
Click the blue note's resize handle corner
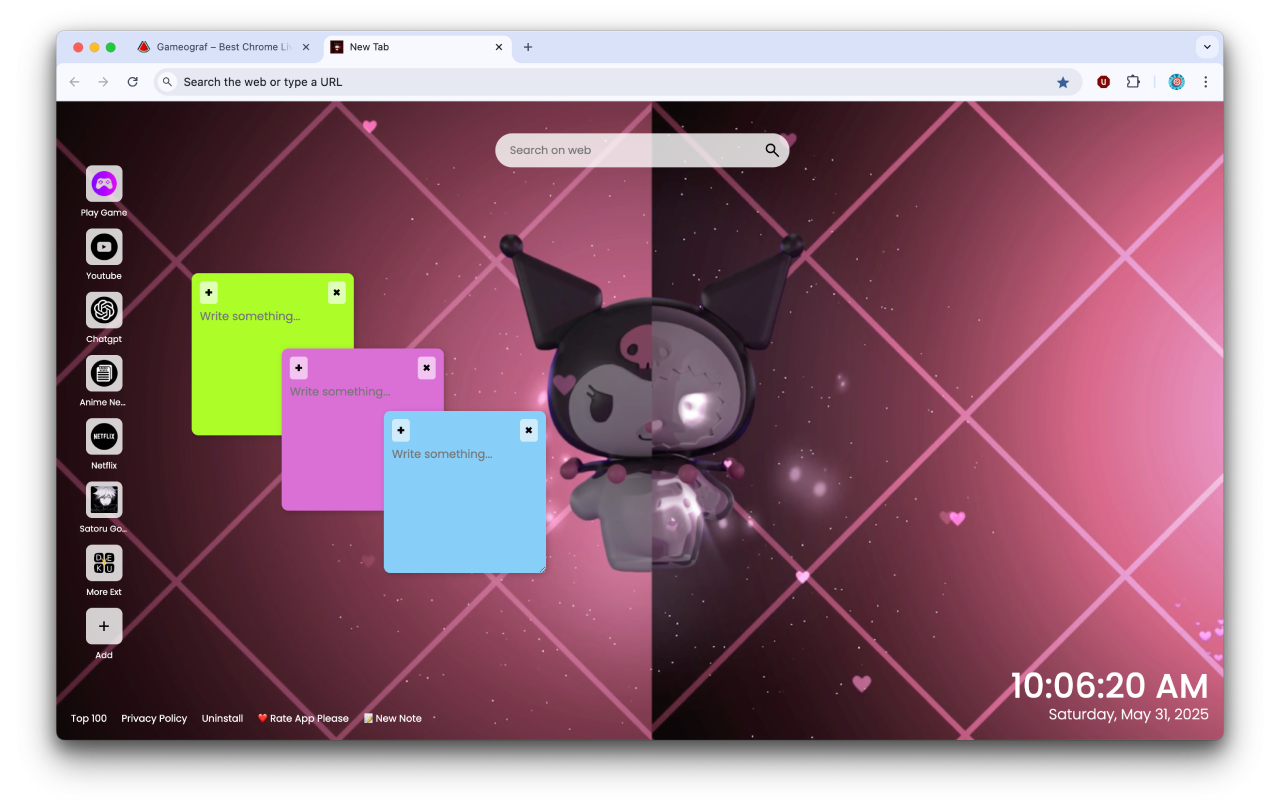[541, 568]
